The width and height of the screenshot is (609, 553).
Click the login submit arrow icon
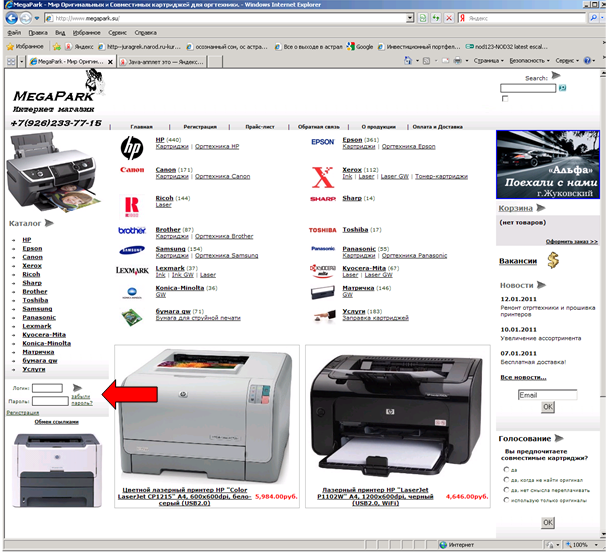coord(77,388)
